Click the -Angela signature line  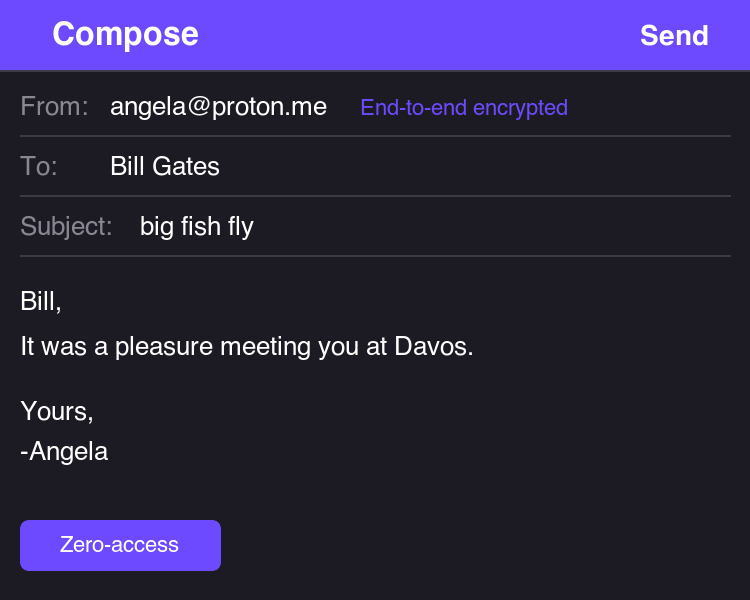pyautogui.click(x=64, y=451)
